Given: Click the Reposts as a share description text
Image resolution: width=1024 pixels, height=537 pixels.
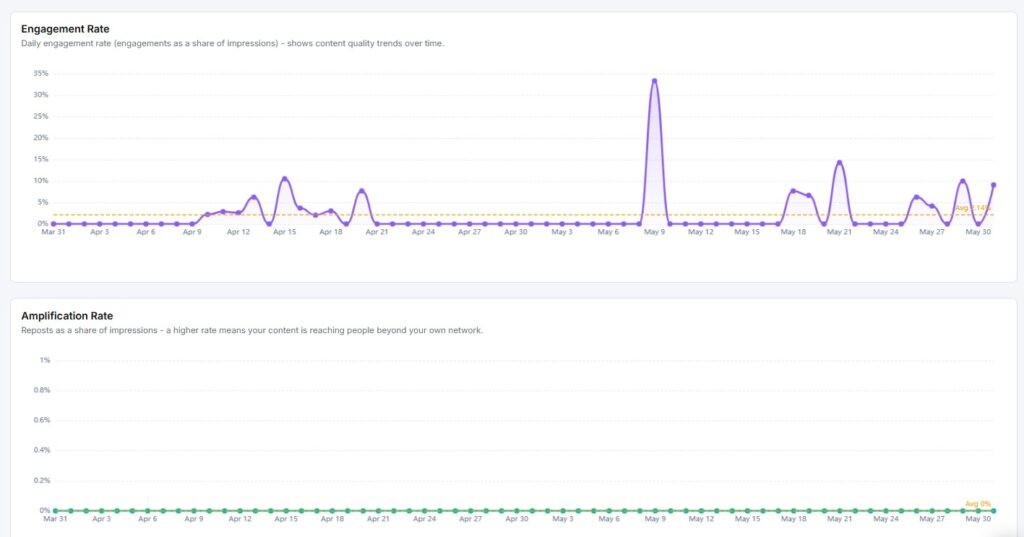Looking at the screenshot, I should 252,330.
